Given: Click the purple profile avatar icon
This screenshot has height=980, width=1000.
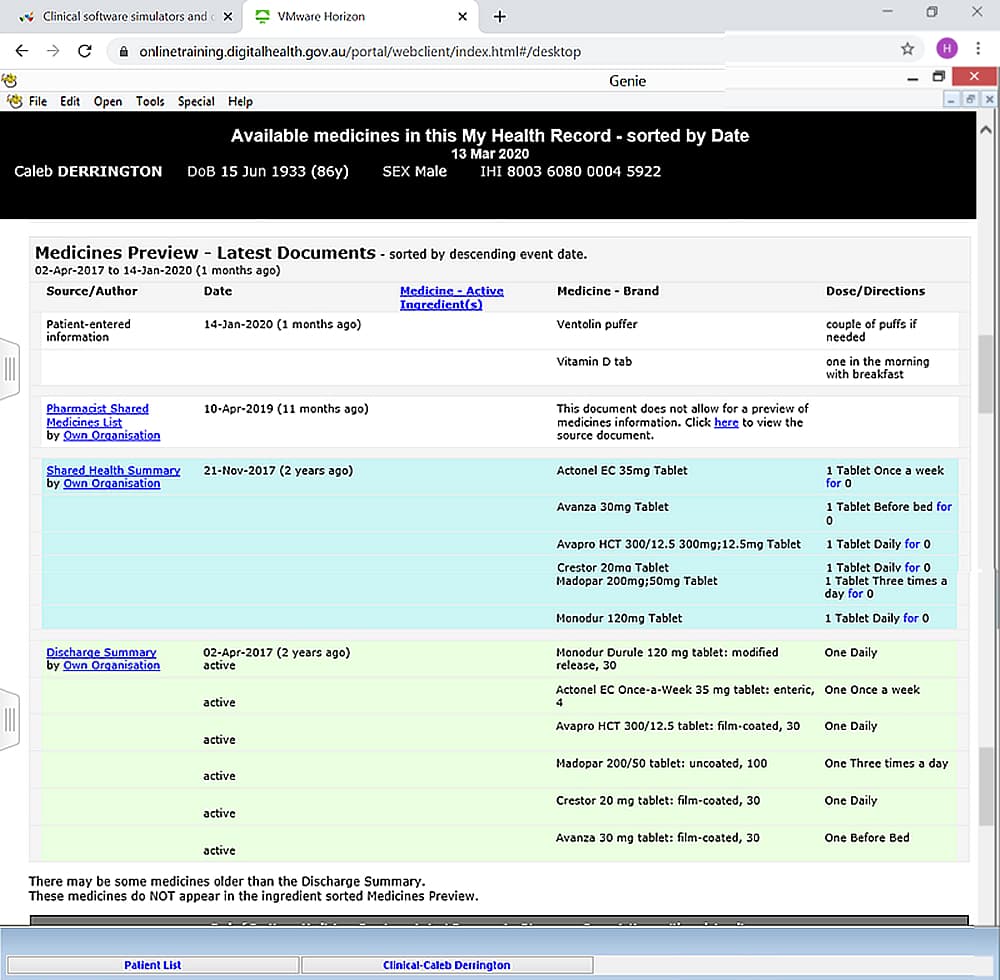Looking at the screenshot, I should point(946,49).
